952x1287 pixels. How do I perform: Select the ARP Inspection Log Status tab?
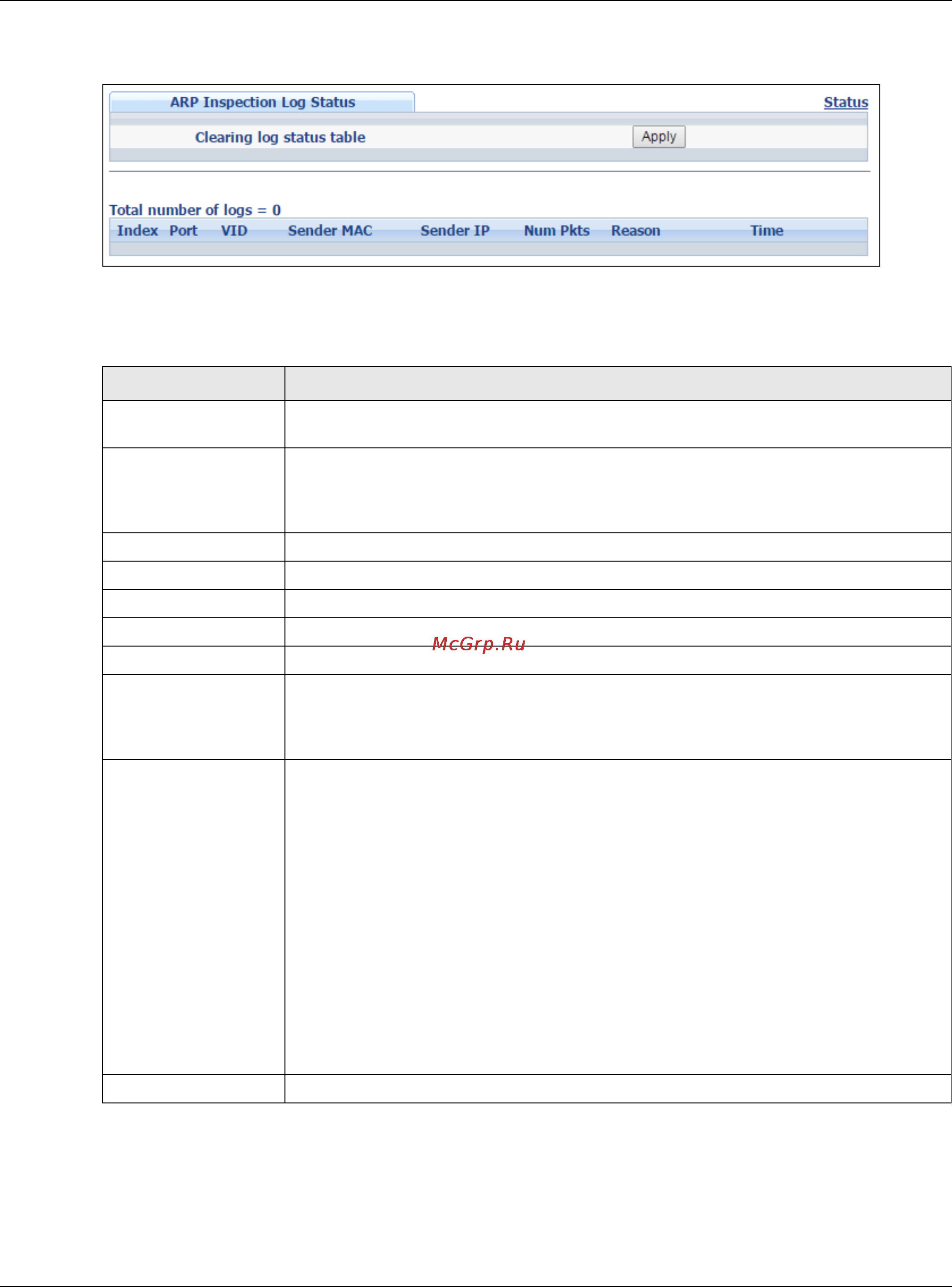pos(262,102)
